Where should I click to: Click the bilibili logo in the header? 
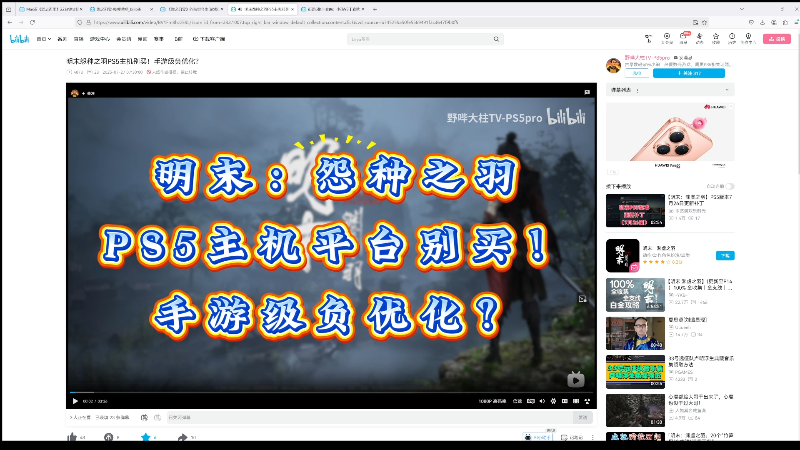tap(19, 39)
